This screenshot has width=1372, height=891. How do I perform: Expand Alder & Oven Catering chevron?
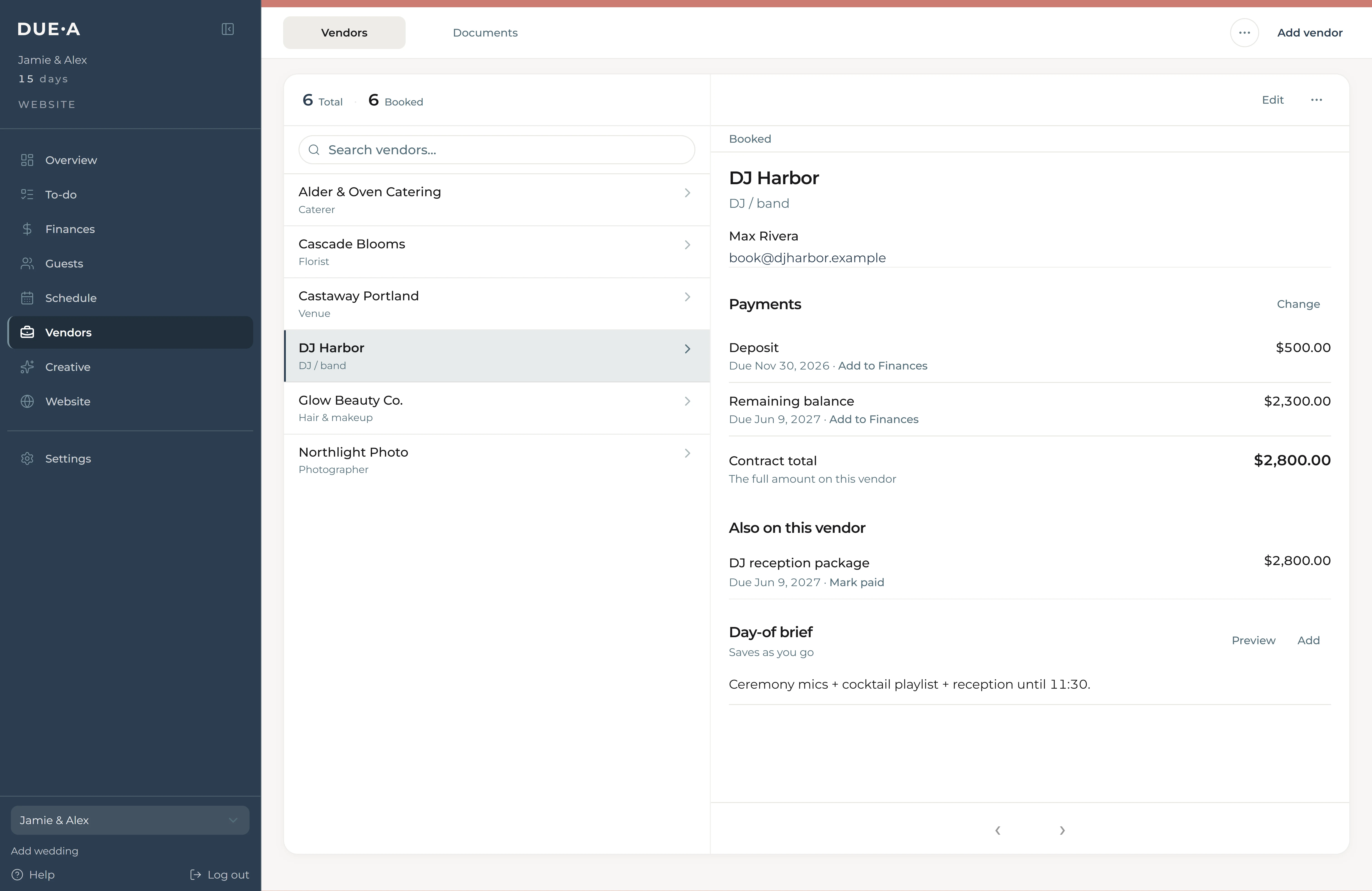pos(687,193)
